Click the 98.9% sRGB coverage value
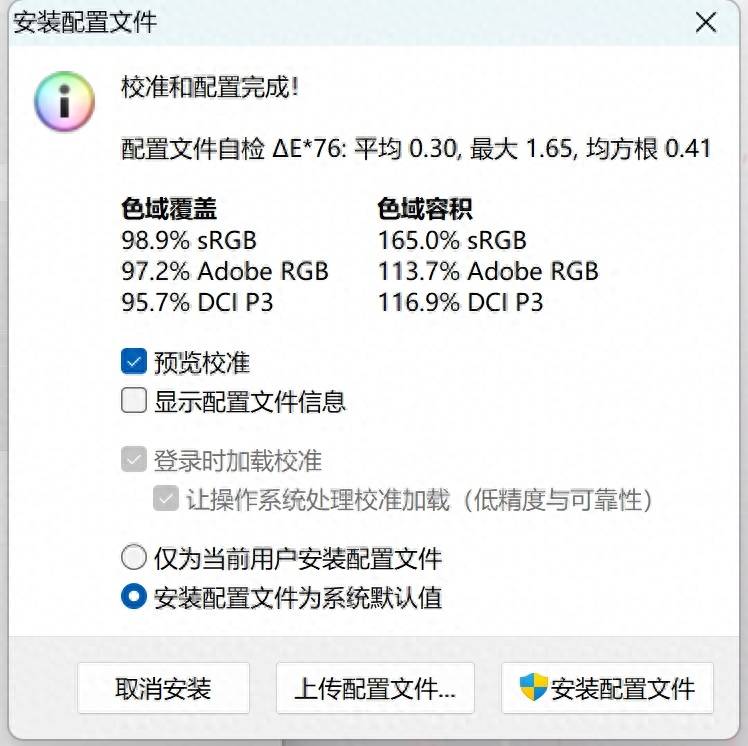The image size is (748, 746). tap(189, 240)
